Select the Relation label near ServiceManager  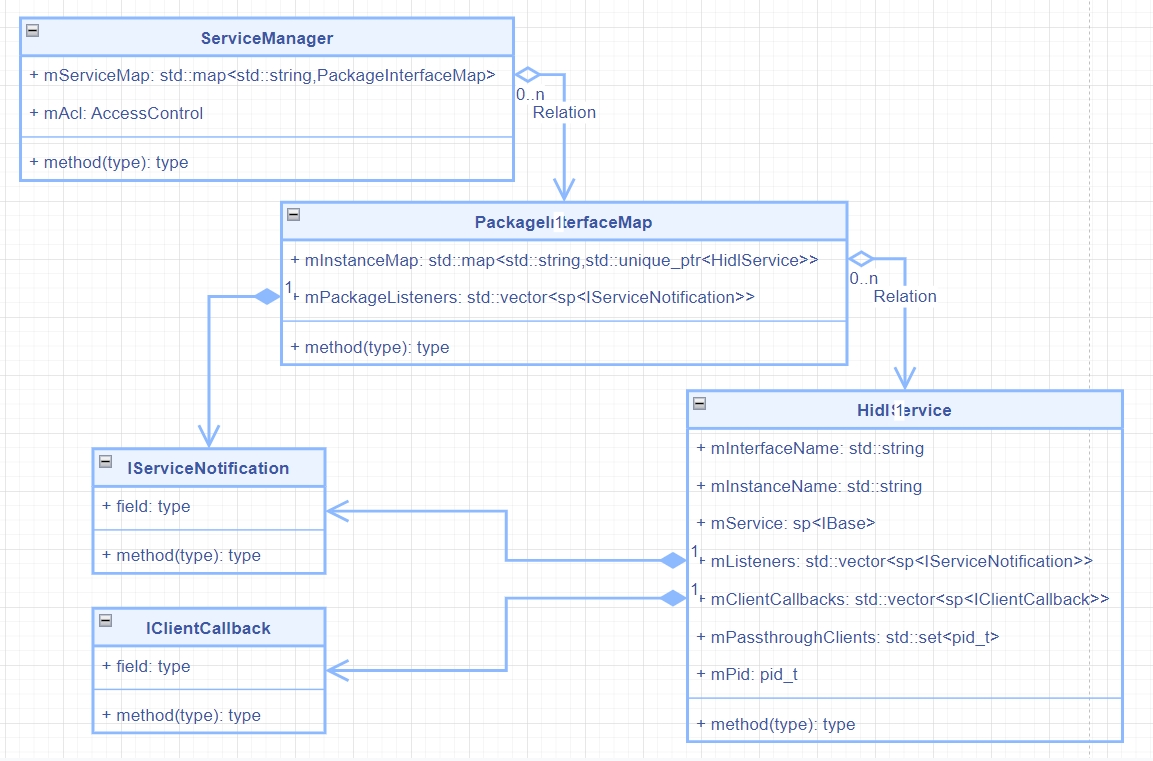coord(564,112)
